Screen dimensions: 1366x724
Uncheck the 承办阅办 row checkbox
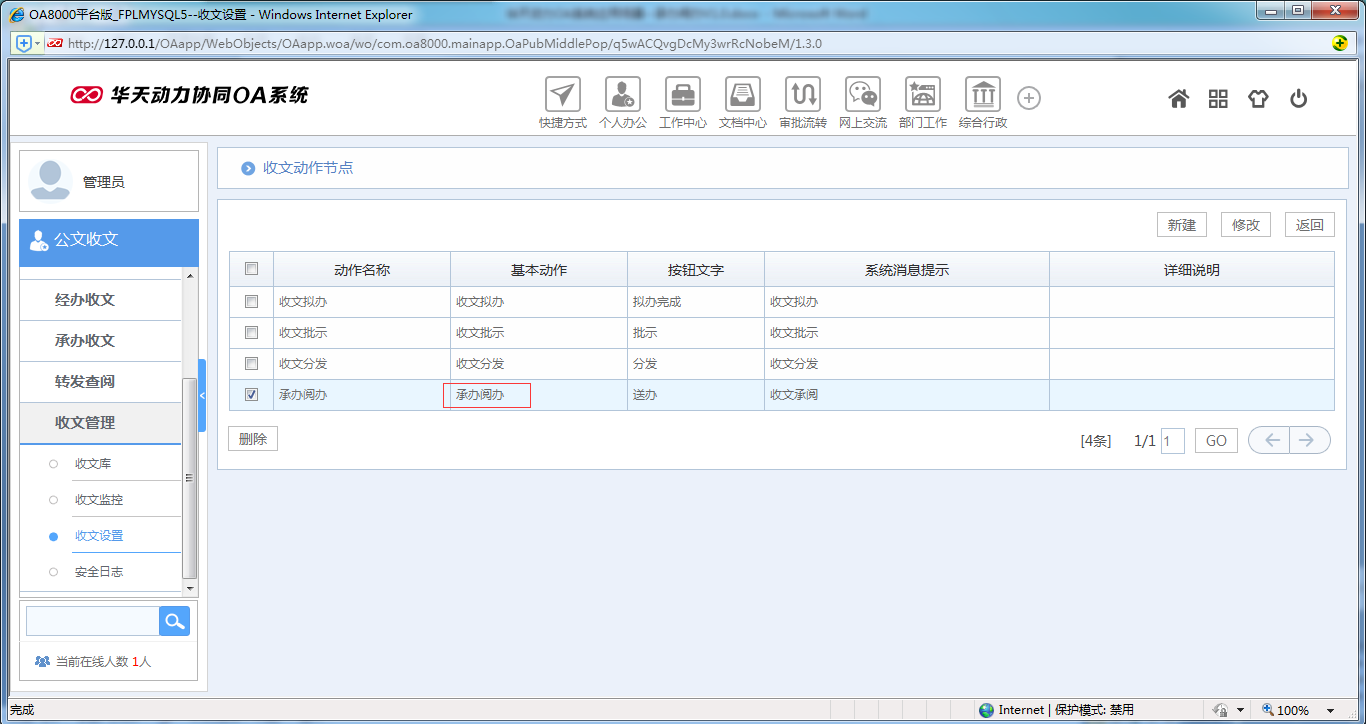[252, 394]
